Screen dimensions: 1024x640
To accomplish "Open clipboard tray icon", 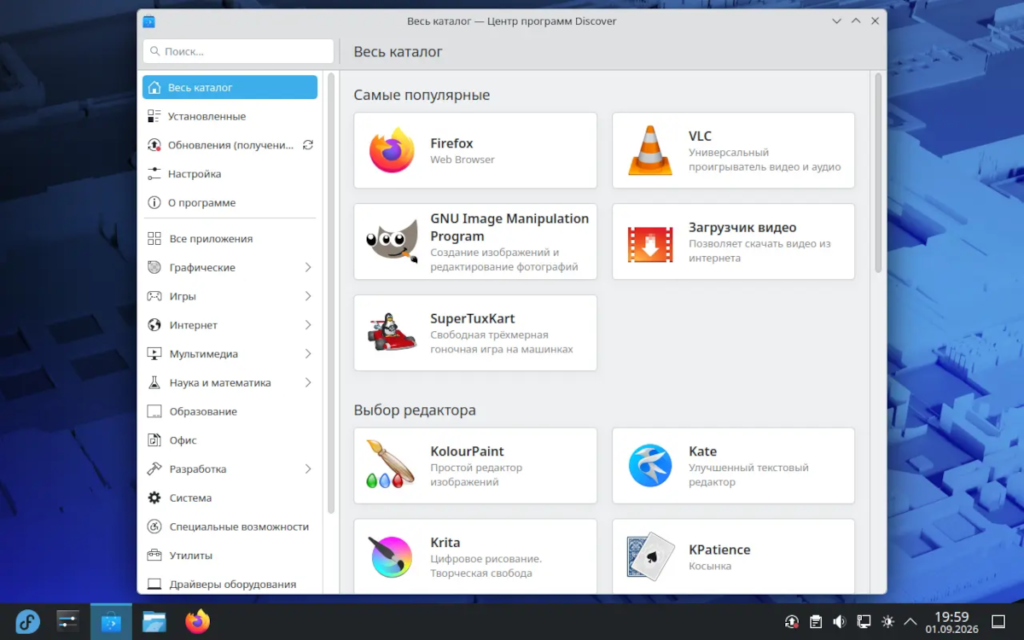I will pos(816,622).
